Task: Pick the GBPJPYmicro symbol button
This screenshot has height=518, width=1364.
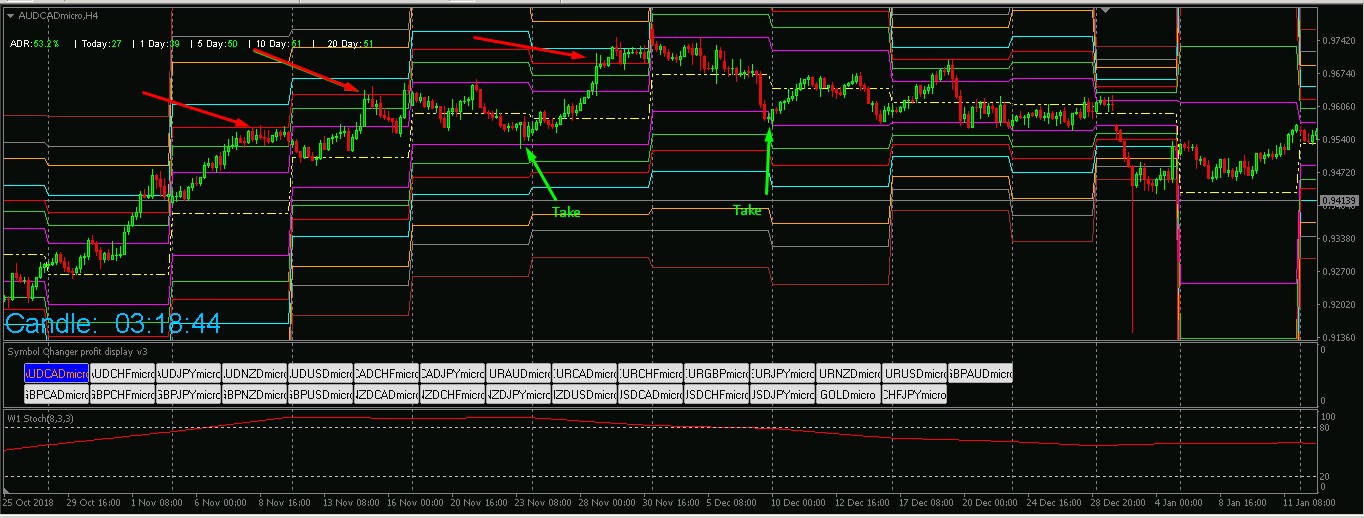Action: (189, 395)
